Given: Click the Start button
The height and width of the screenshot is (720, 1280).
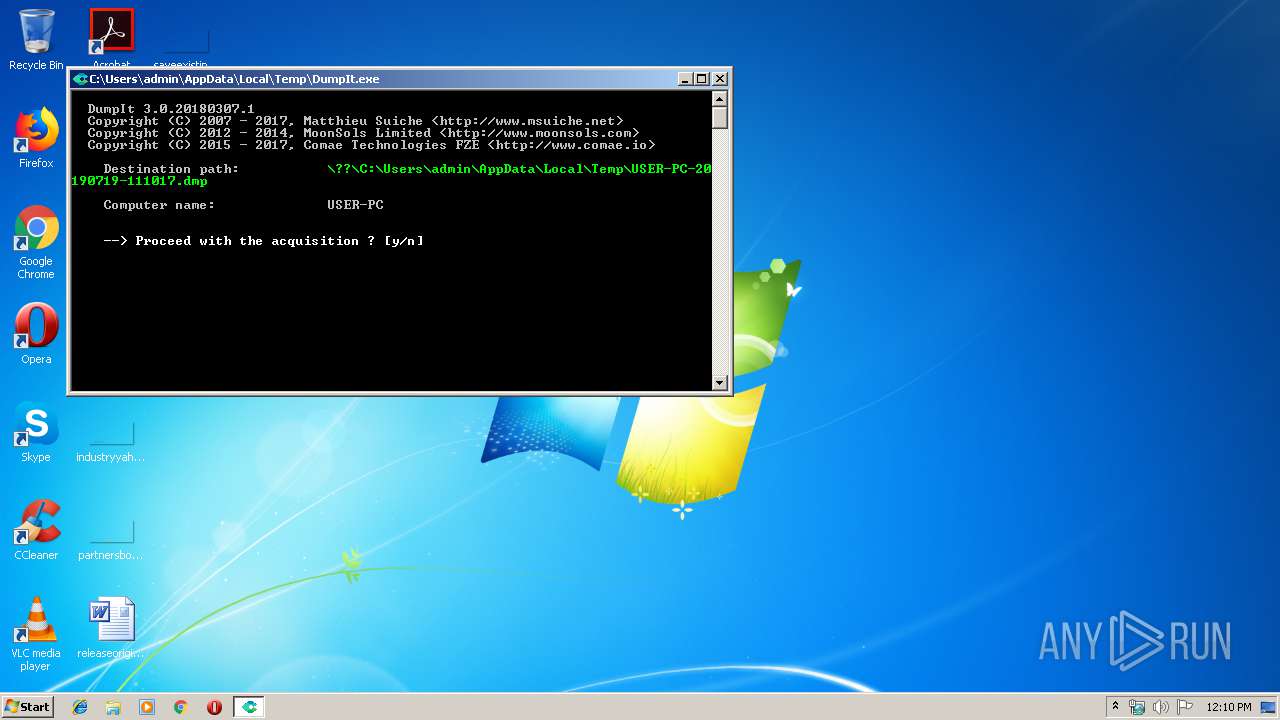Looking at the screenshot, I should pos(27,706).
